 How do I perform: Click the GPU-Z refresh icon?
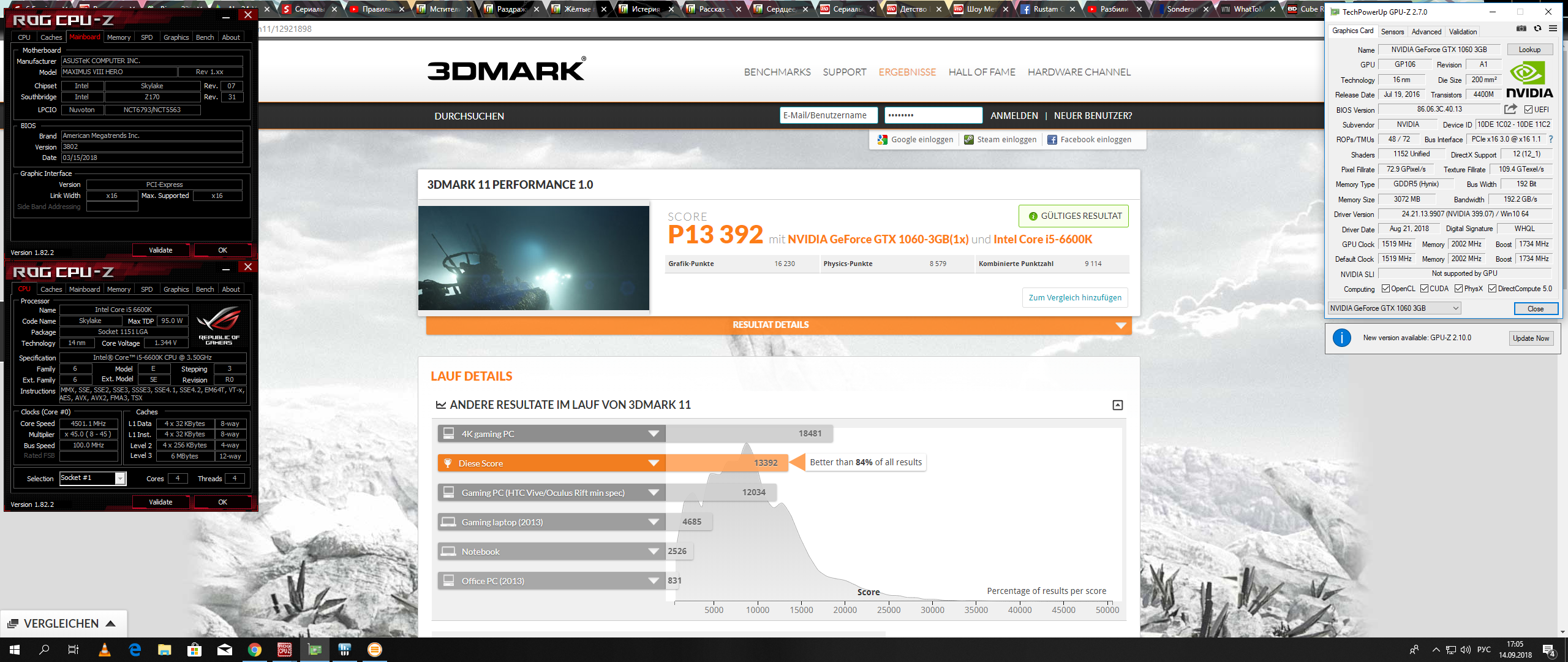point(1537,28)
